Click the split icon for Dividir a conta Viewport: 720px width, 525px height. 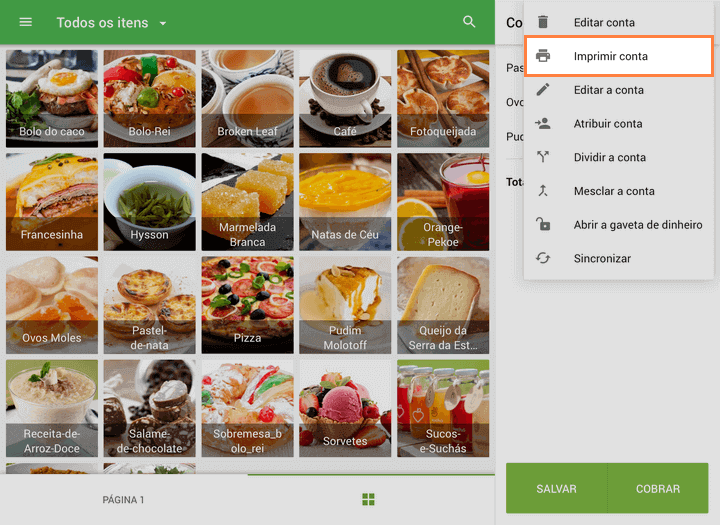pyautogui.click(x=543, y=157)
